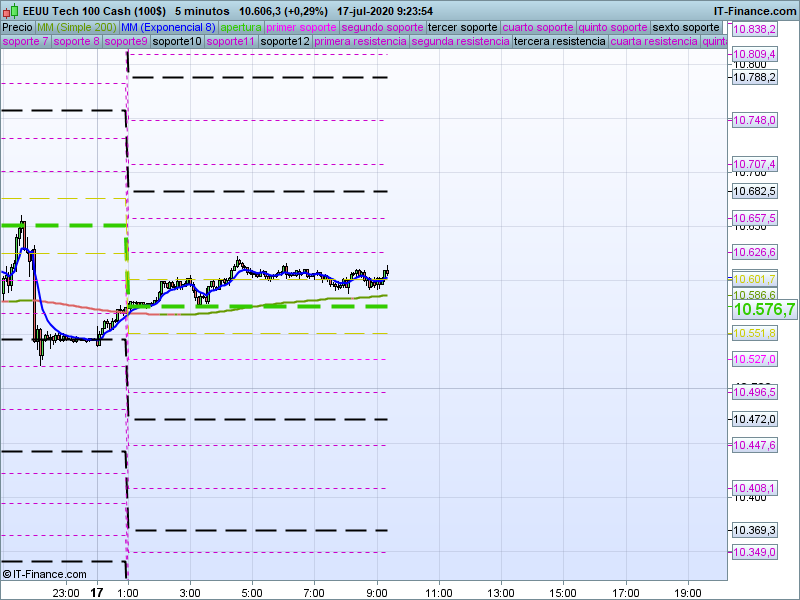
Task: Choose the soporte11 label
Action: point(231,41)
